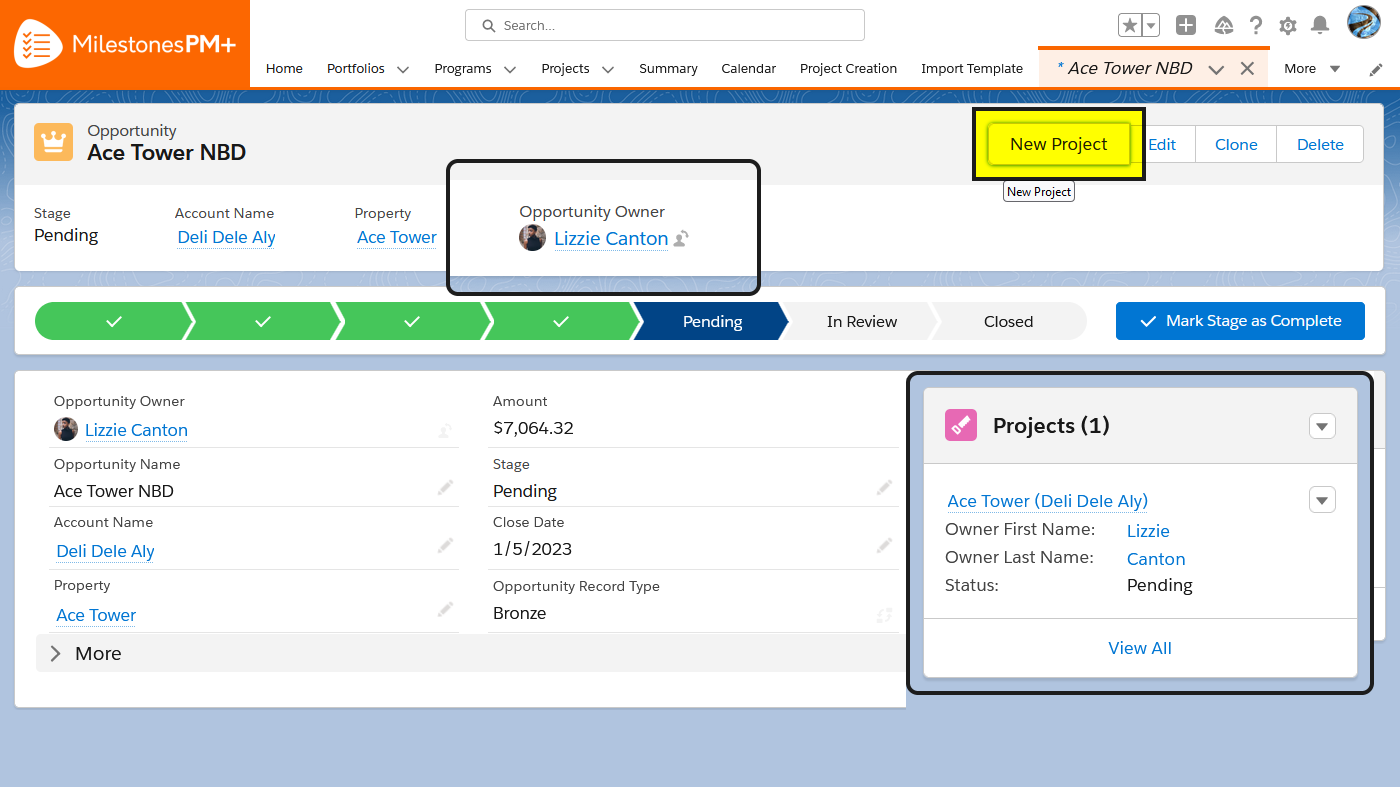1400x787 pixels.
Task: Click Lizzie Canton avatar in details section
Action: pos(65,429)
